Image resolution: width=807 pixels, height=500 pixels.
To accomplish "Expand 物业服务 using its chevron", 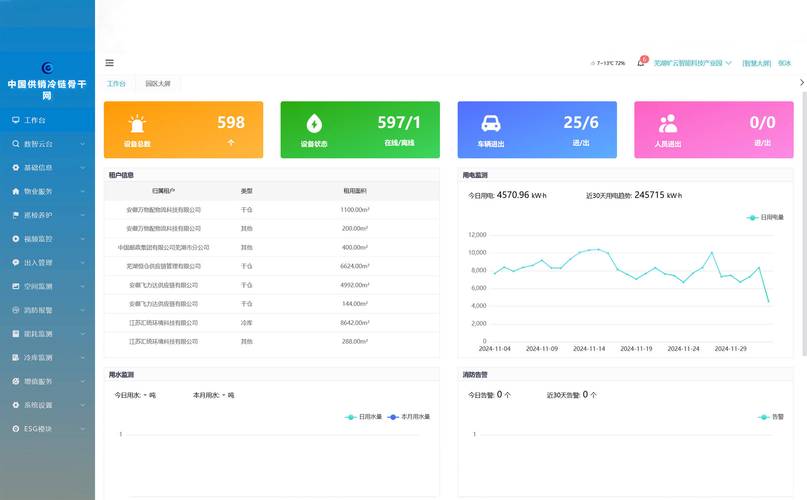I will [82, 191].
